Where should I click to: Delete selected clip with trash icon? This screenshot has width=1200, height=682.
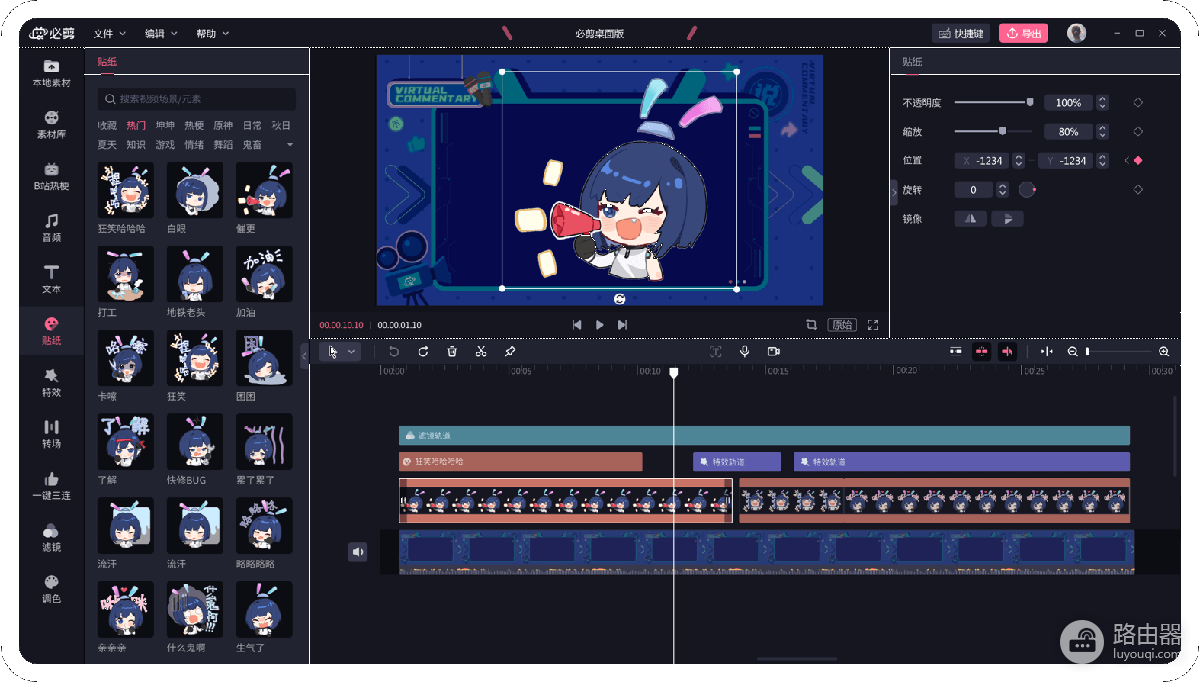[x=452, y=352]
